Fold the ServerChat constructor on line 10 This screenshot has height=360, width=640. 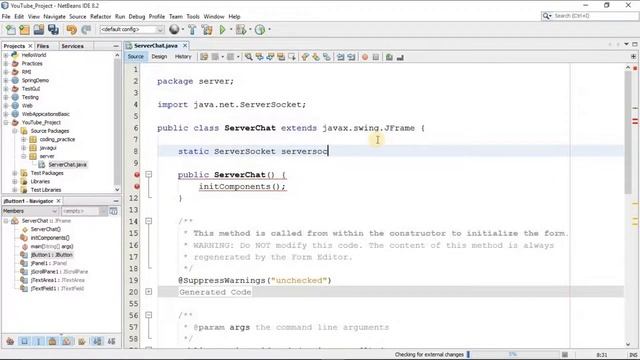[x=149, y=174]
